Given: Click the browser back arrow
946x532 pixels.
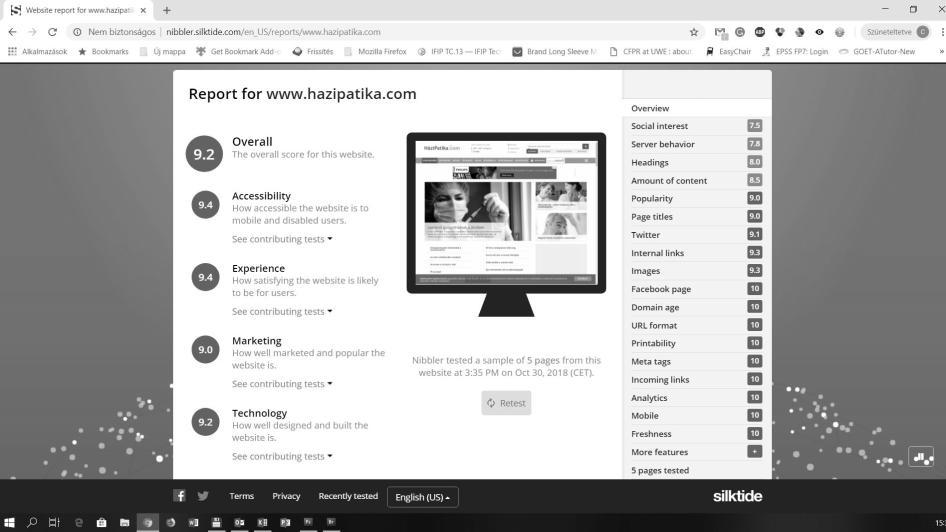Looking at the screenshot, I should tap(13, 32).
